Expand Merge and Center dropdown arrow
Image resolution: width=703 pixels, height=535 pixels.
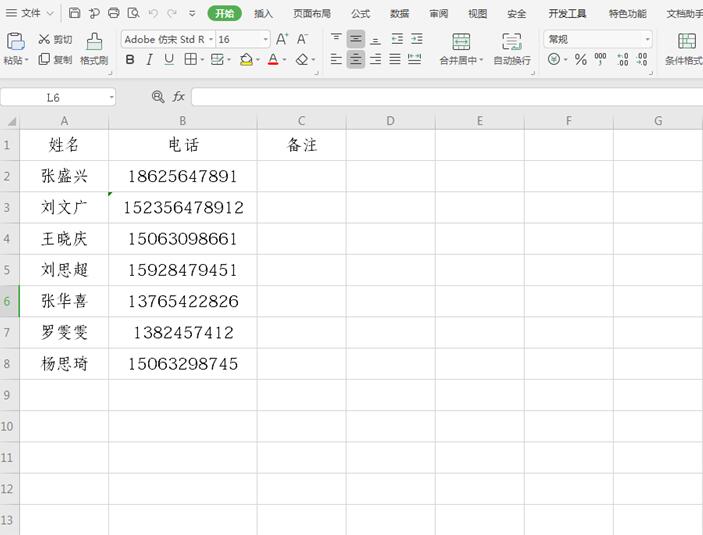click(x=482, y=60)
